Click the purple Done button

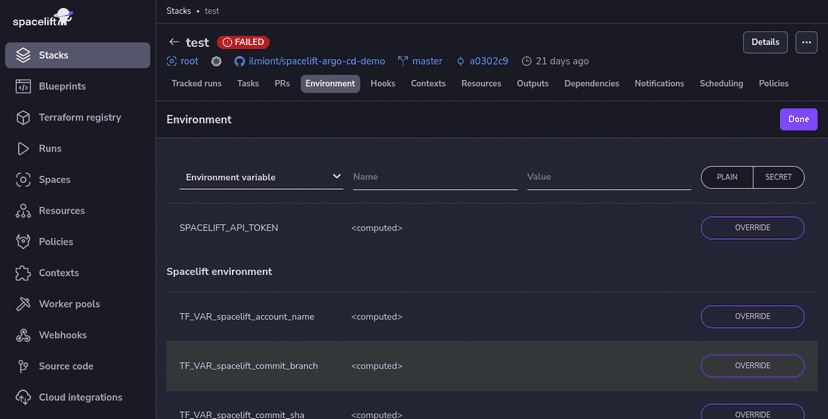tap(797, 119)
